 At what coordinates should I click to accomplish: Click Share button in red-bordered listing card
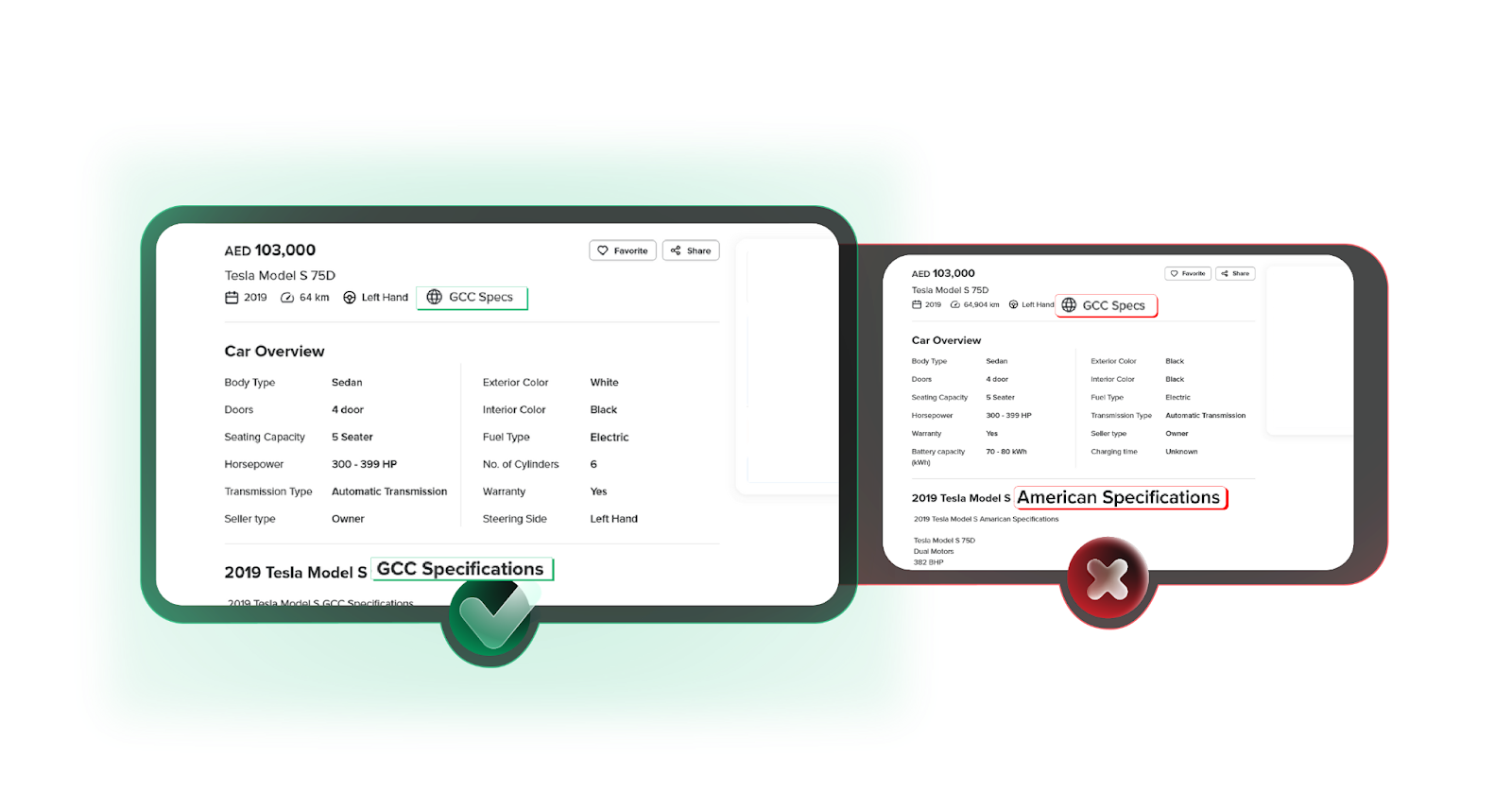point(1235,273)
